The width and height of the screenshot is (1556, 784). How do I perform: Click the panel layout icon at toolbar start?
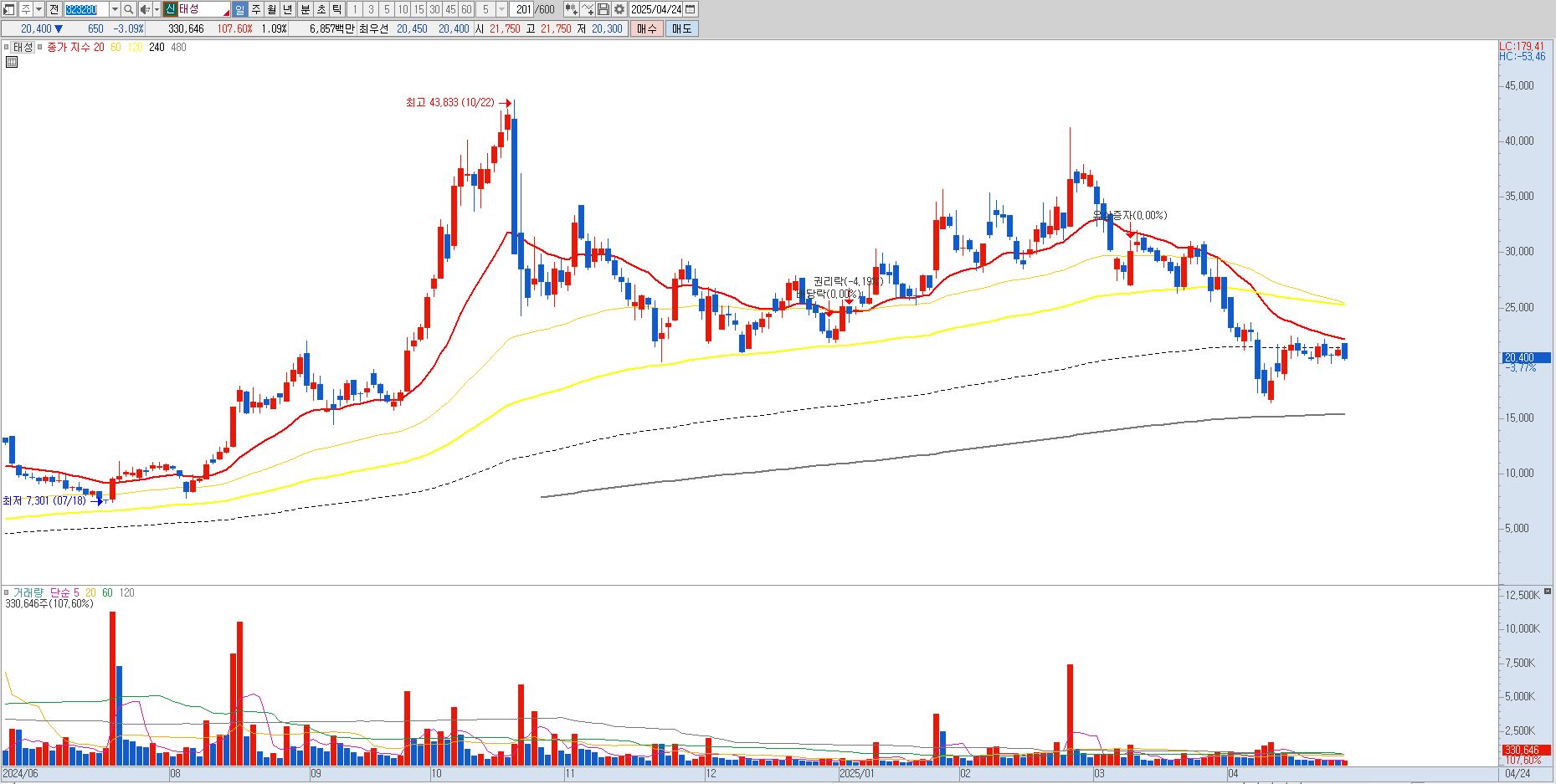8,9
